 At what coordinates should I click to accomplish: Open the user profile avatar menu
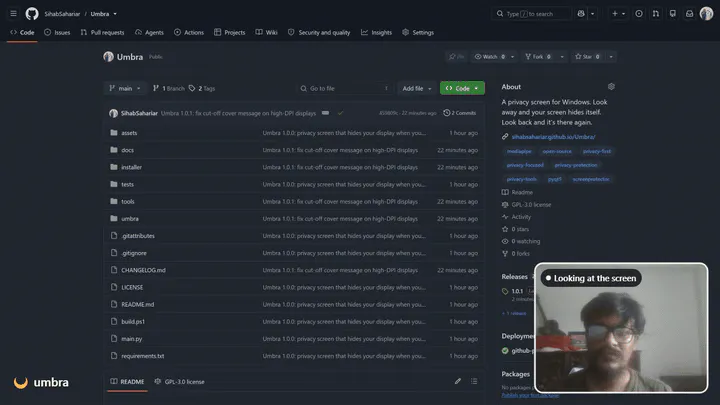click(706, 14)
